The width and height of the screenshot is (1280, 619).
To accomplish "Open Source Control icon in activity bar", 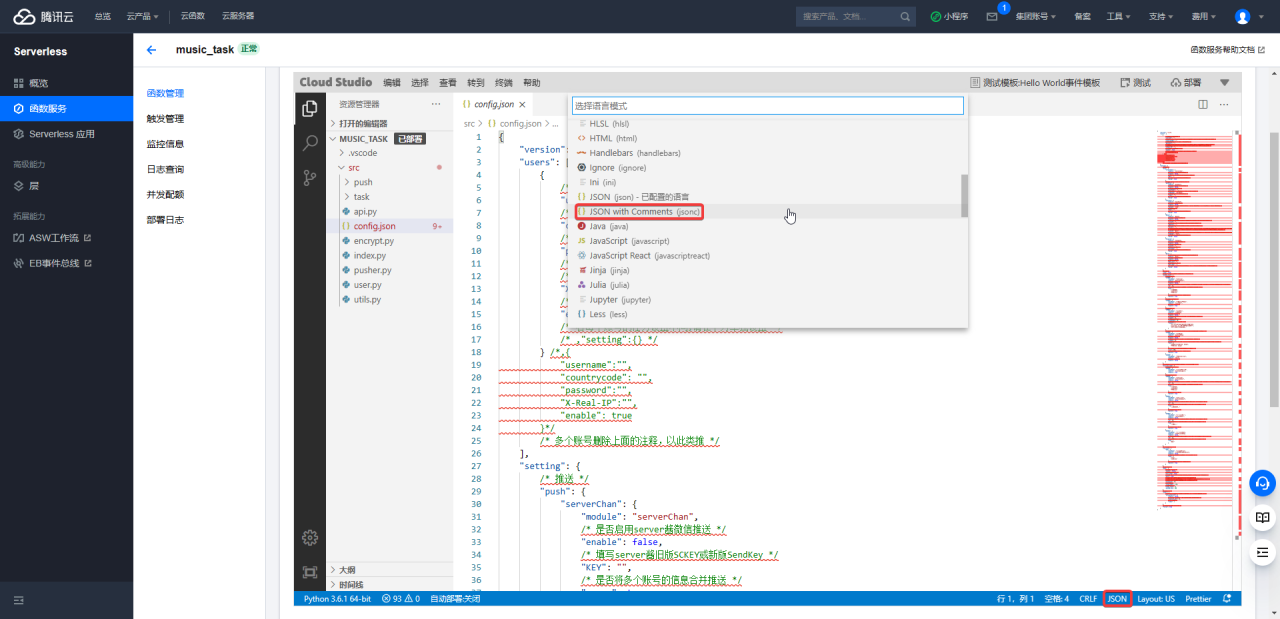I will pos(310,178).
